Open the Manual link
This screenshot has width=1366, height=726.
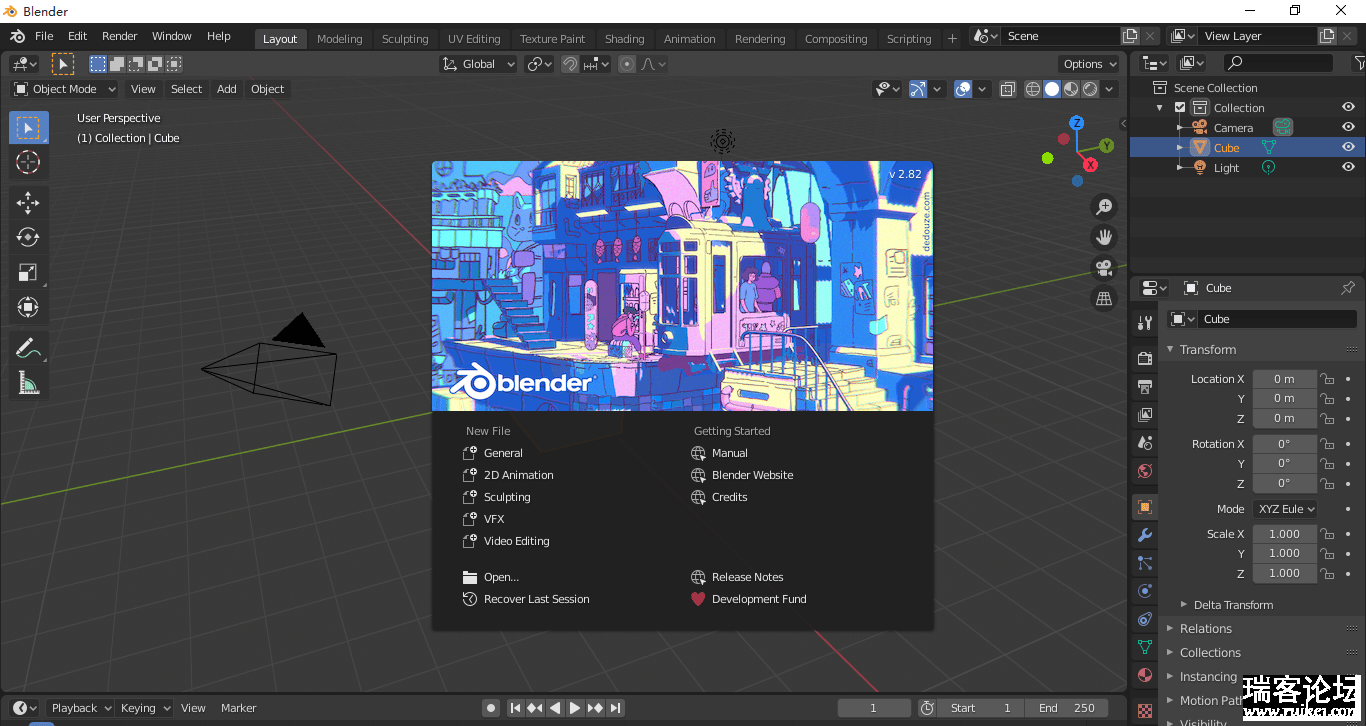pos(719,453)
